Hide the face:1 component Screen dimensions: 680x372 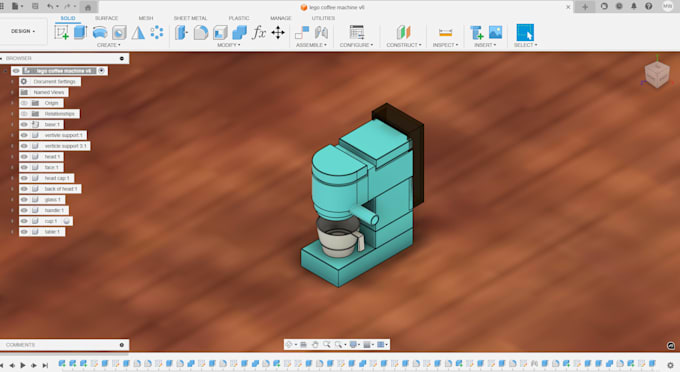24,167
